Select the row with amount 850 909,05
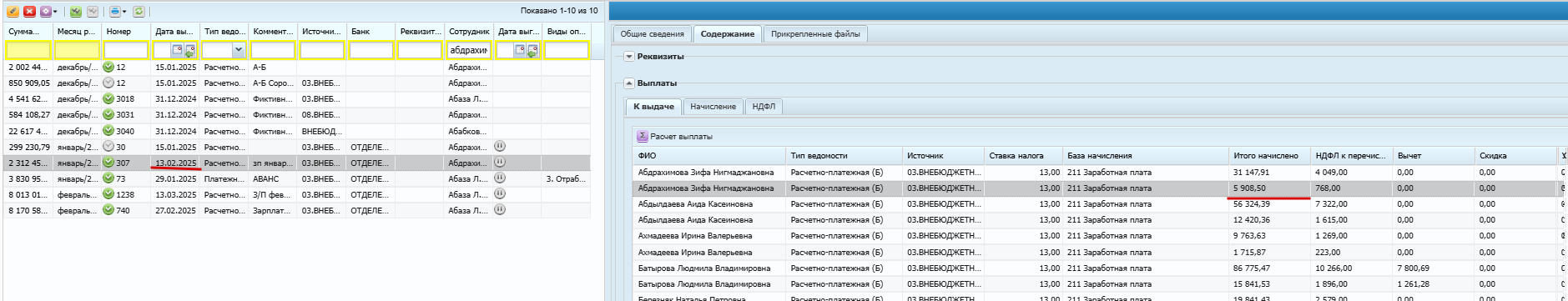The width and height of the screenshot is (1568, 301). coord(297,83)
